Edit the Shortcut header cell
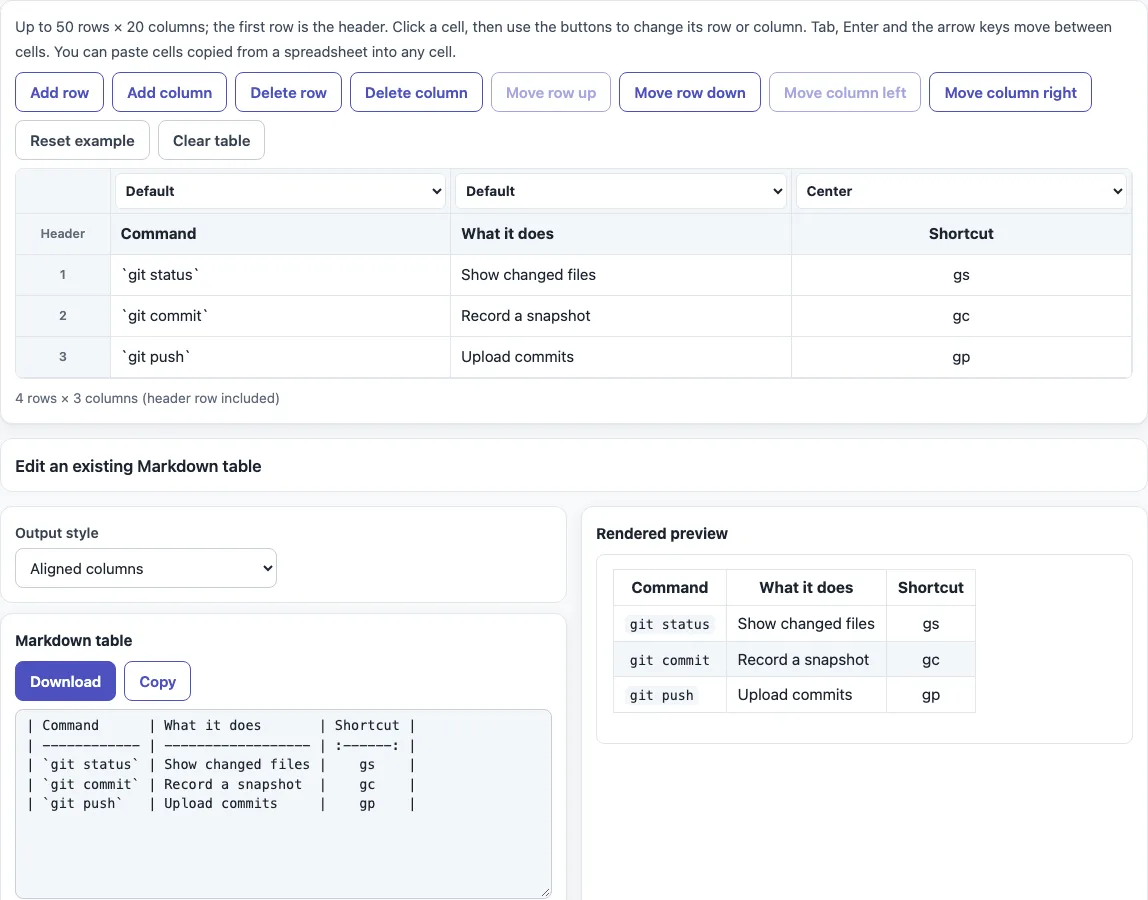 [x=961, y=234]
